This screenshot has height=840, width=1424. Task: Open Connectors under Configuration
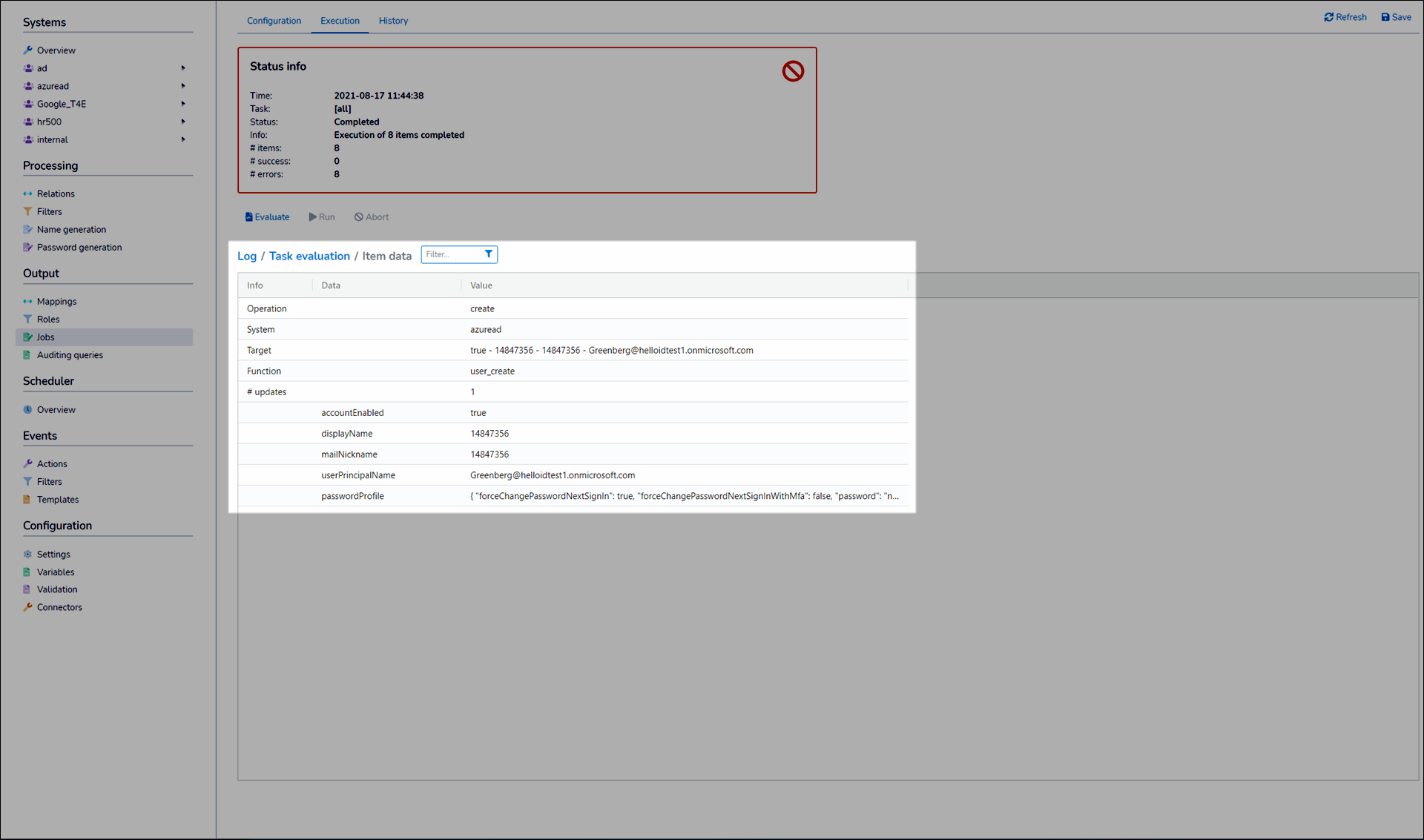[x=59, y=607]
